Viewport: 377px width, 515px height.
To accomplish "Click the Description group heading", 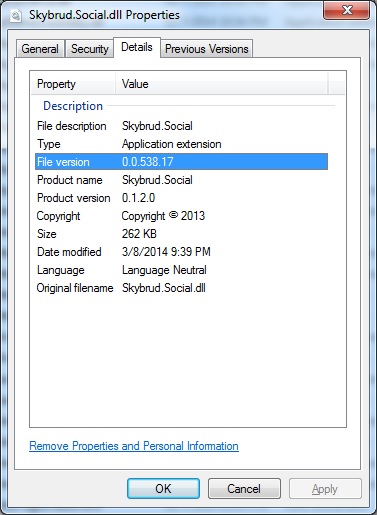I will [73, 106].
